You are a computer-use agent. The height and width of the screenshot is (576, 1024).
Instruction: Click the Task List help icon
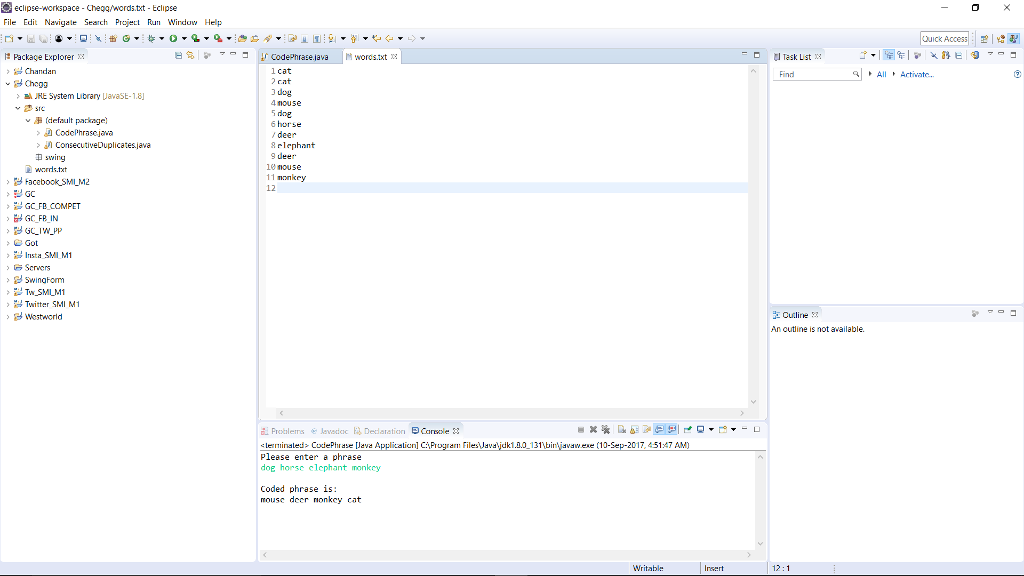pos(1017,74)
